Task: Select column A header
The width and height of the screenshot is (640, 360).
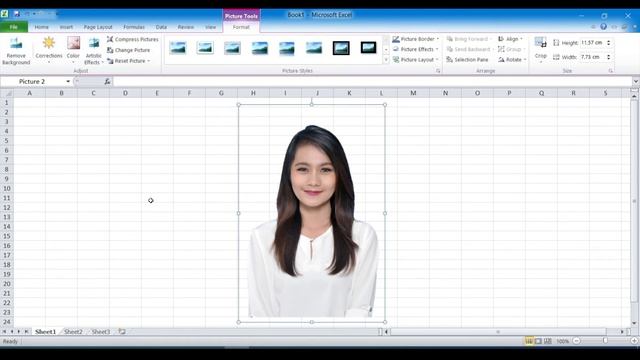Action: click(29, 93)
